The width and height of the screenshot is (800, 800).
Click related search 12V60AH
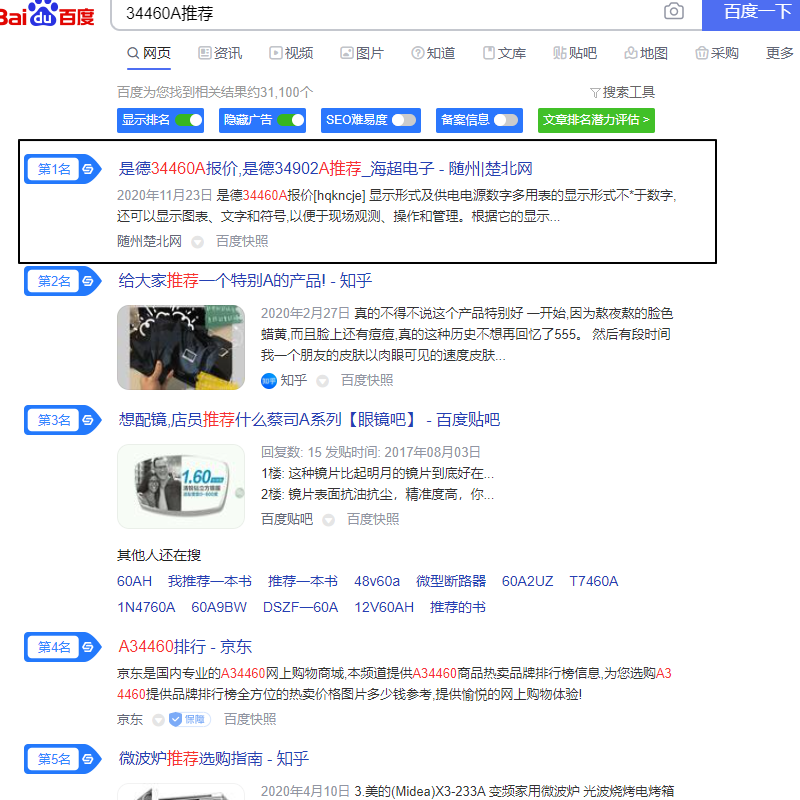click(x=384, y=608)
